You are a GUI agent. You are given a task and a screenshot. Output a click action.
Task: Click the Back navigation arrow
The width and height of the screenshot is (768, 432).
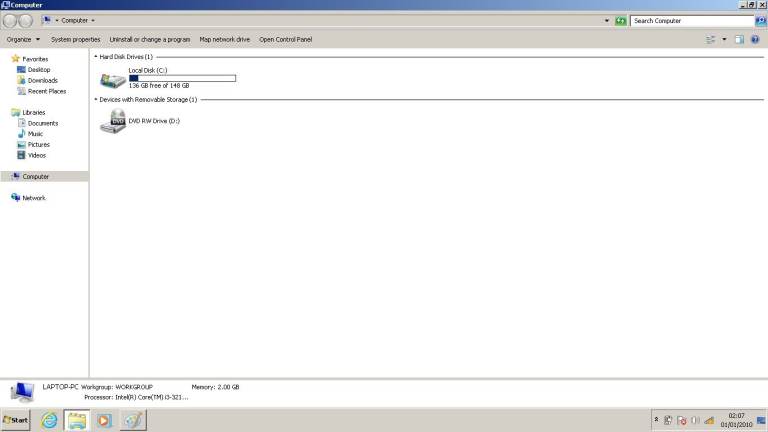coord(11,20)
